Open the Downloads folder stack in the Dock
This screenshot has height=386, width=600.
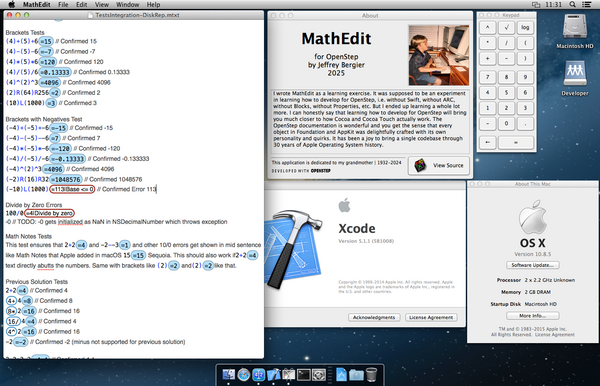[x=356, y=375]
